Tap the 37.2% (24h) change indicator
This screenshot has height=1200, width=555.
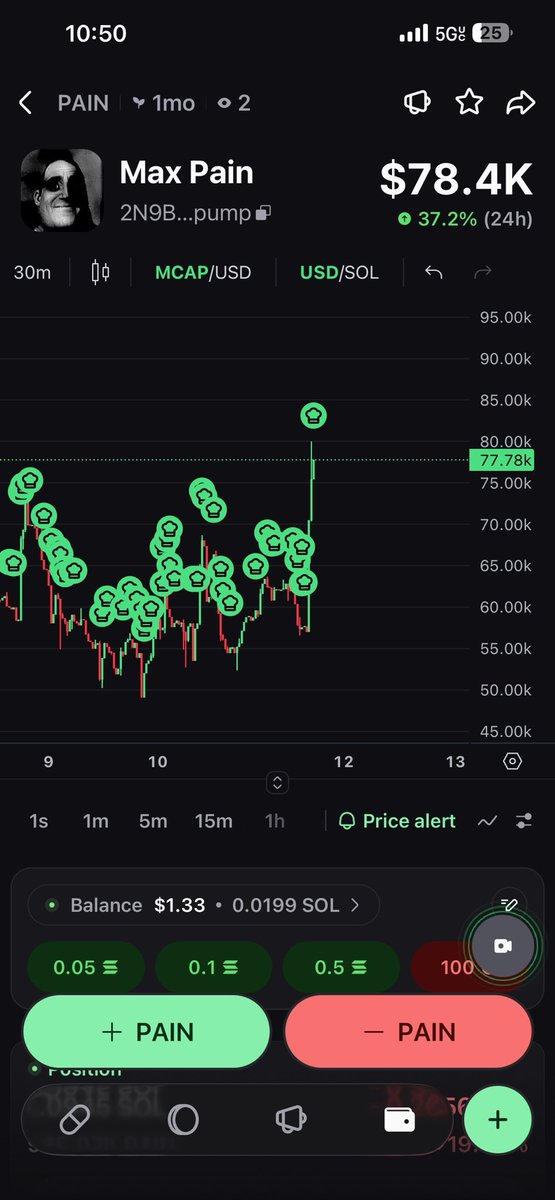(x=465, y=219)
